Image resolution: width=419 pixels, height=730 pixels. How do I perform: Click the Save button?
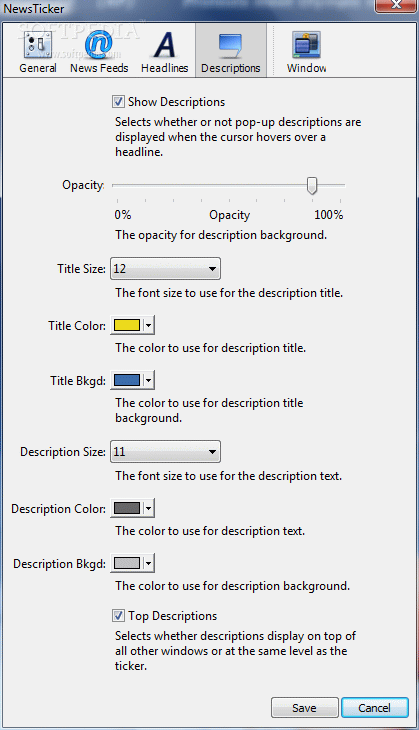(x=304, y=708)
